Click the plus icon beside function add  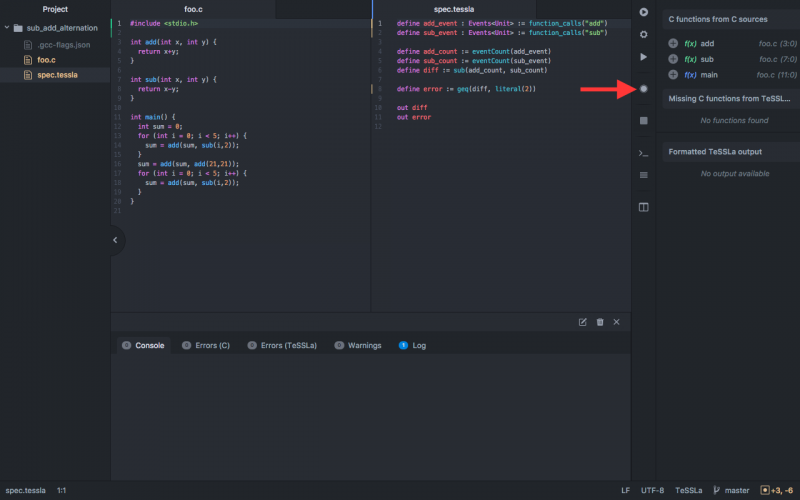pyautogui.click(x=673, y=43)
